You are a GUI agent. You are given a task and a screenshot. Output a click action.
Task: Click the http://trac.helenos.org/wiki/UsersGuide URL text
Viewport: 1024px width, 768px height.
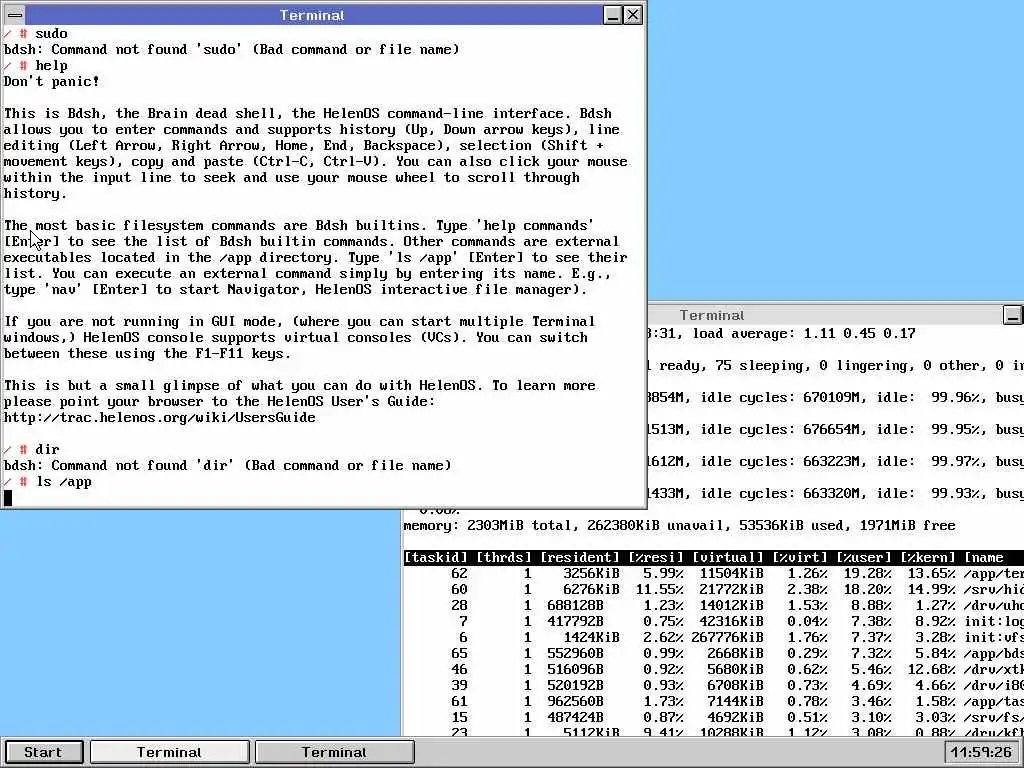click(x=159, y=417)
